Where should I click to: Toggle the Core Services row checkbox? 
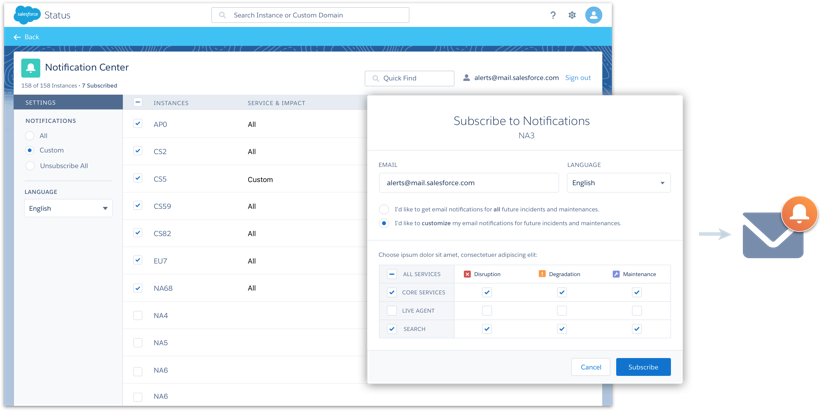[392, 292]
